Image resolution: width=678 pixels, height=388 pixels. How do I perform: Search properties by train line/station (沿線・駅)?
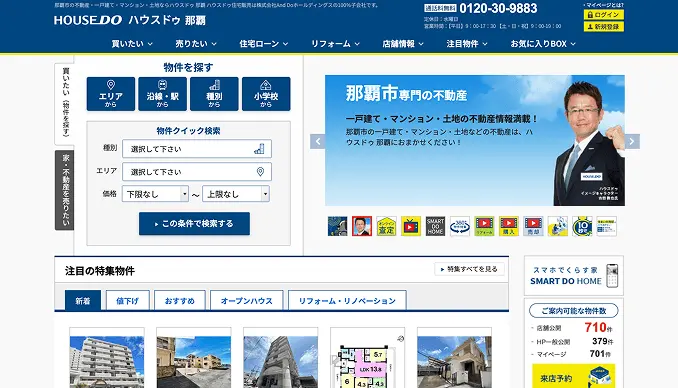(x=163, y=94)
